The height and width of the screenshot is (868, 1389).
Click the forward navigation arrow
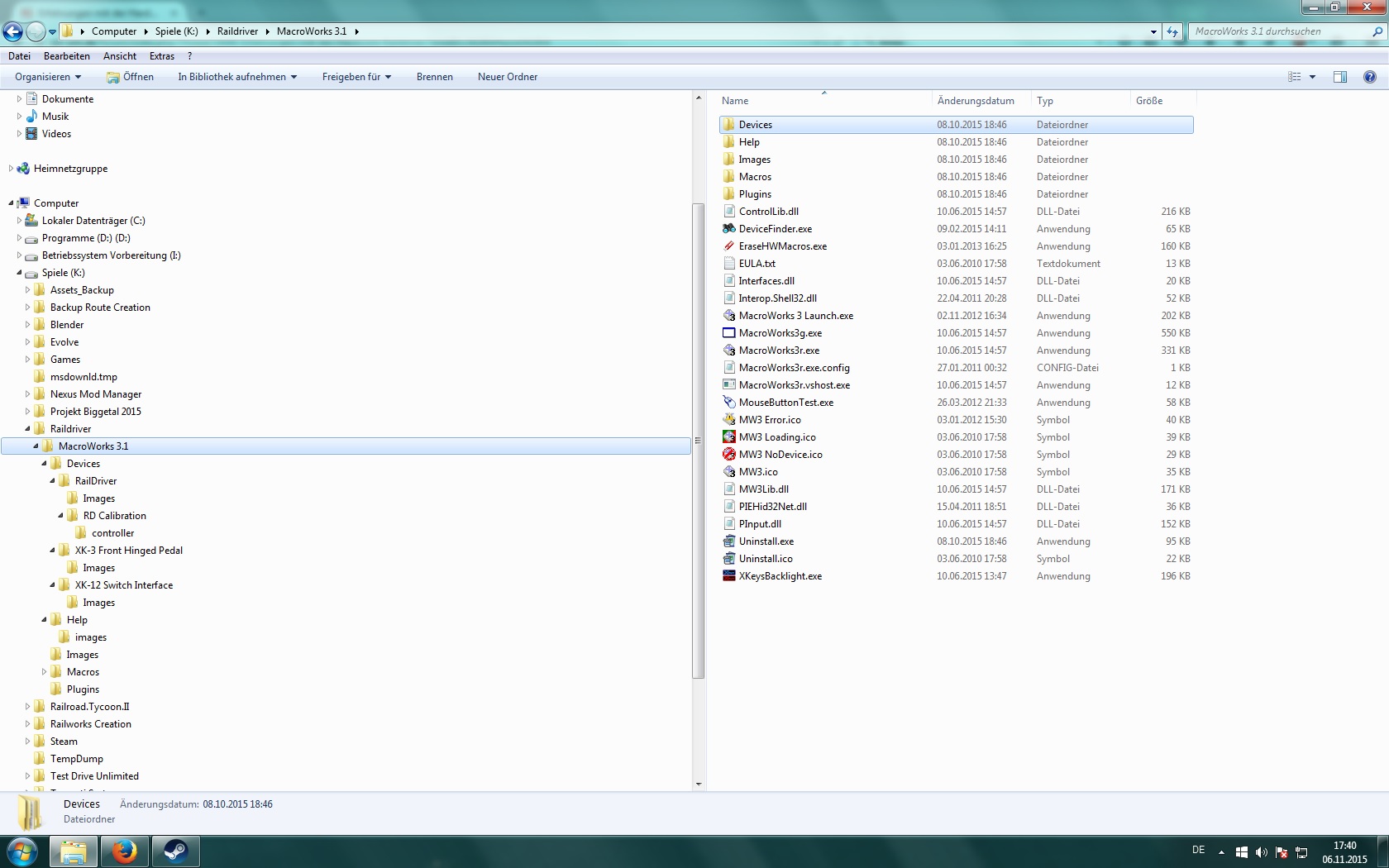coord(36,31)
